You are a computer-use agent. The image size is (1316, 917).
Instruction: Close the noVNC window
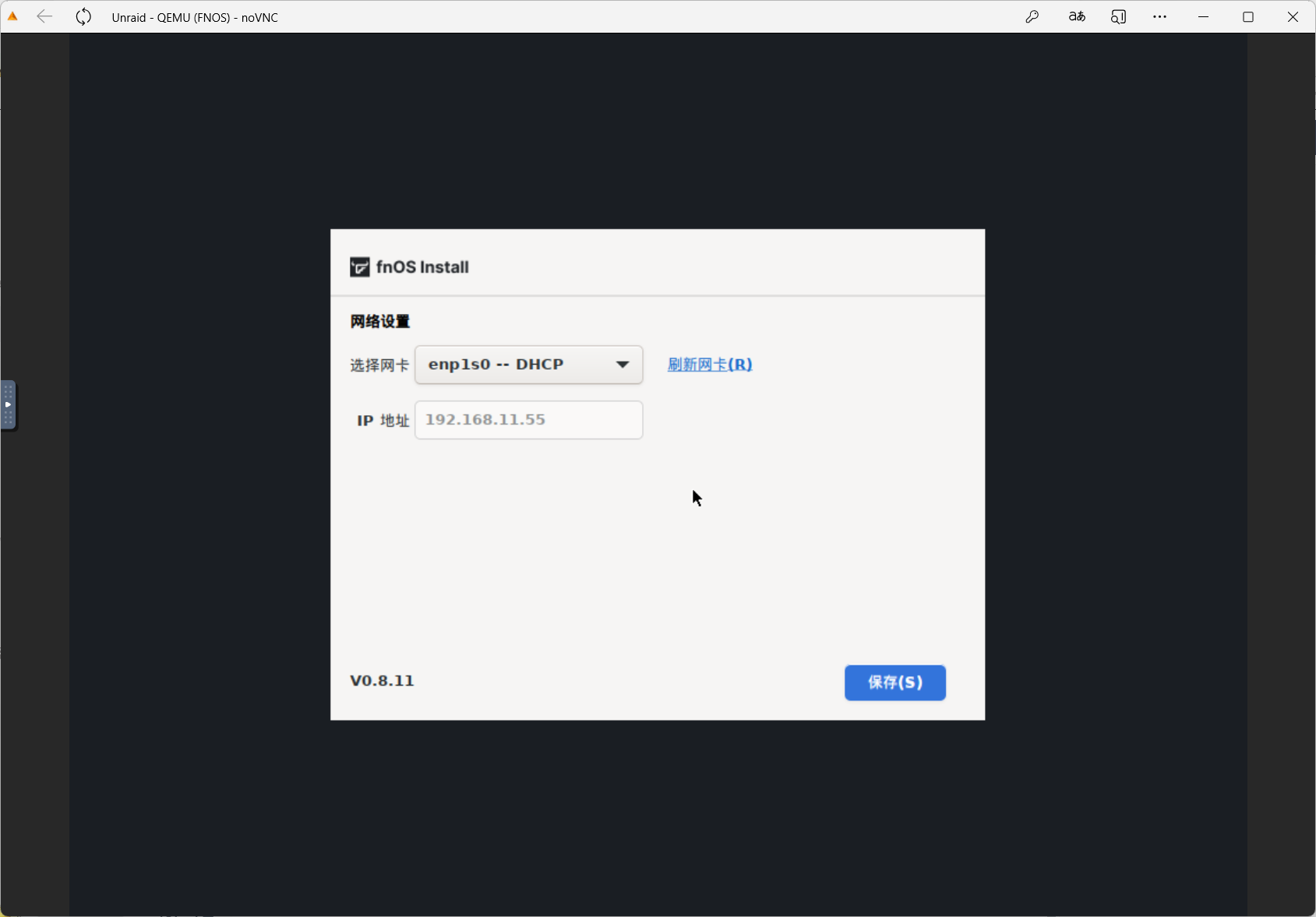[x=1293, y=16]
